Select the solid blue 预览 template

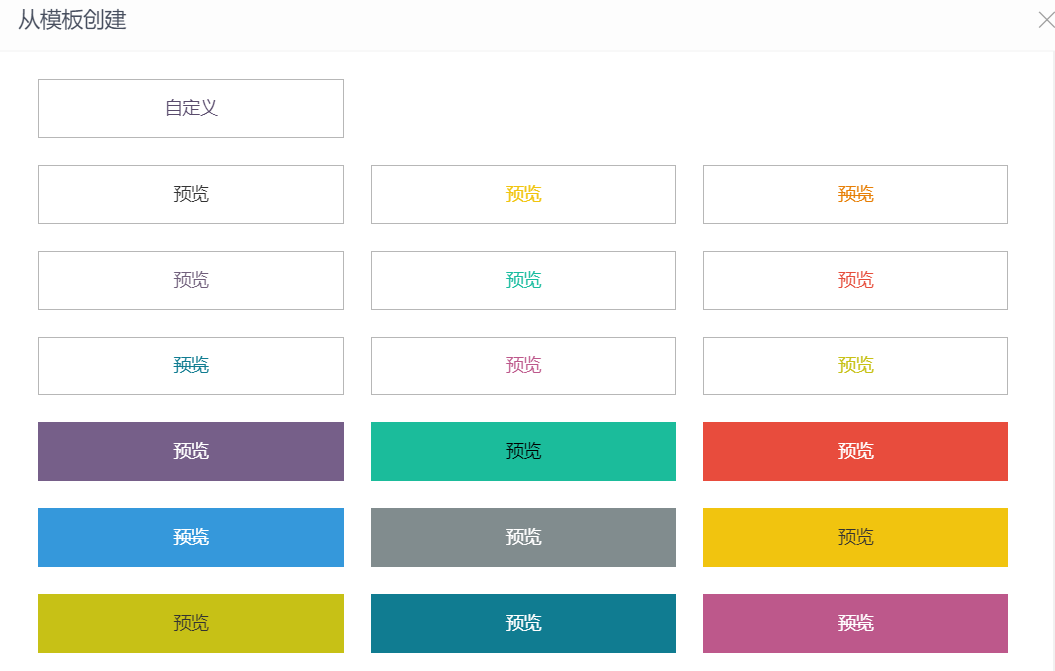[191, 537]
